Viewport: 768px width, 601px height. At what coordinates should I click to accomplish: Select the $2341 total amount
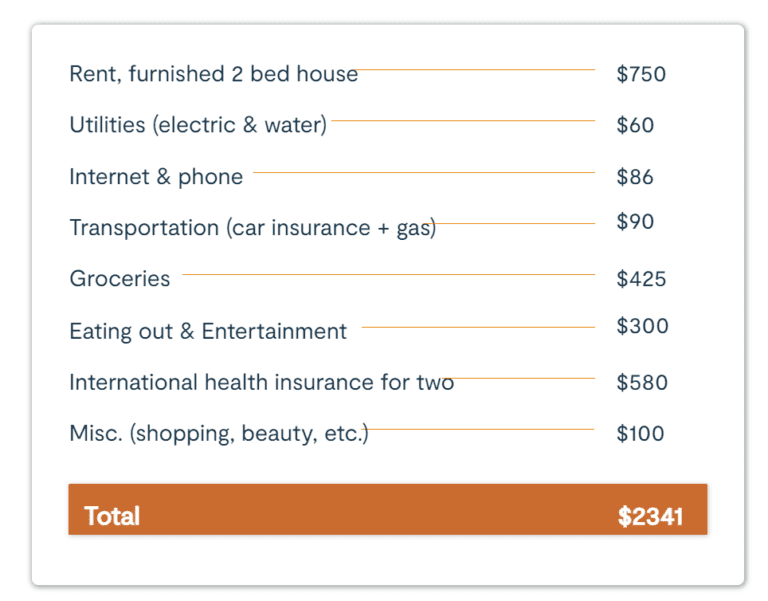[650, 516]
